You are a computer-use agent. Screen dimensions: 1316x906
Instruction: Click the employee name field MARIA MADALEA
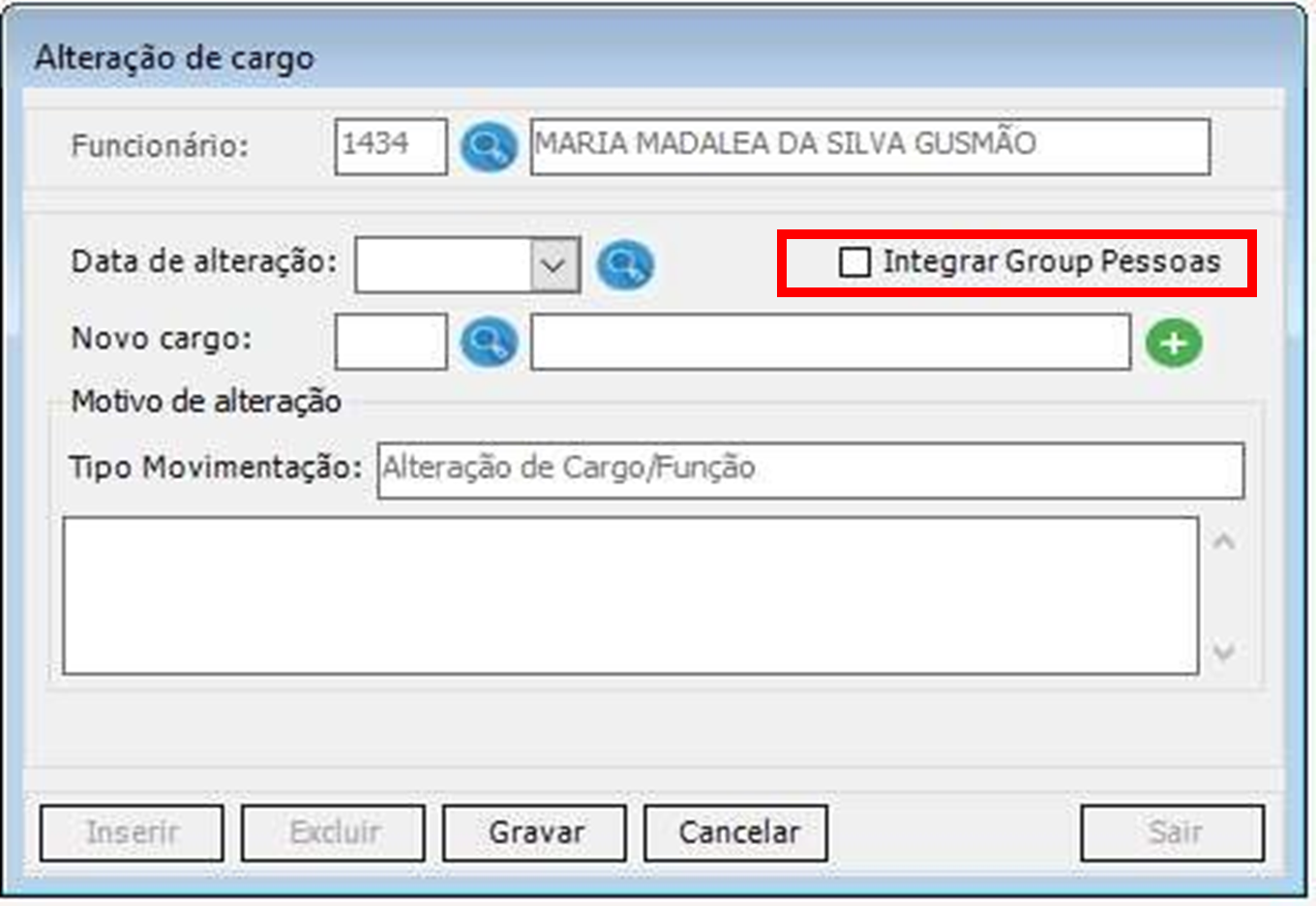870,147
